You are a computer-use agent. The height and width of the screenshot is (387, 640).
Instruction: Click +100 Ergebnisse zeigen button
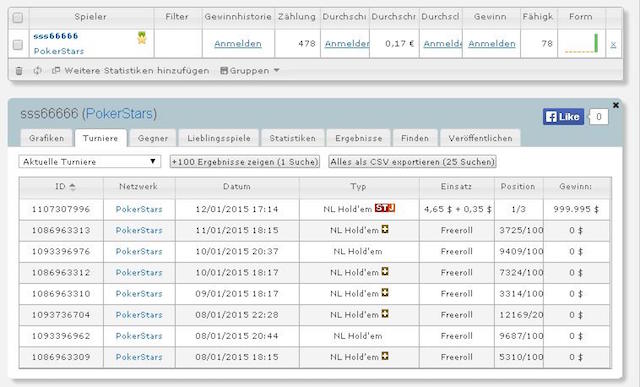point(245,162)
